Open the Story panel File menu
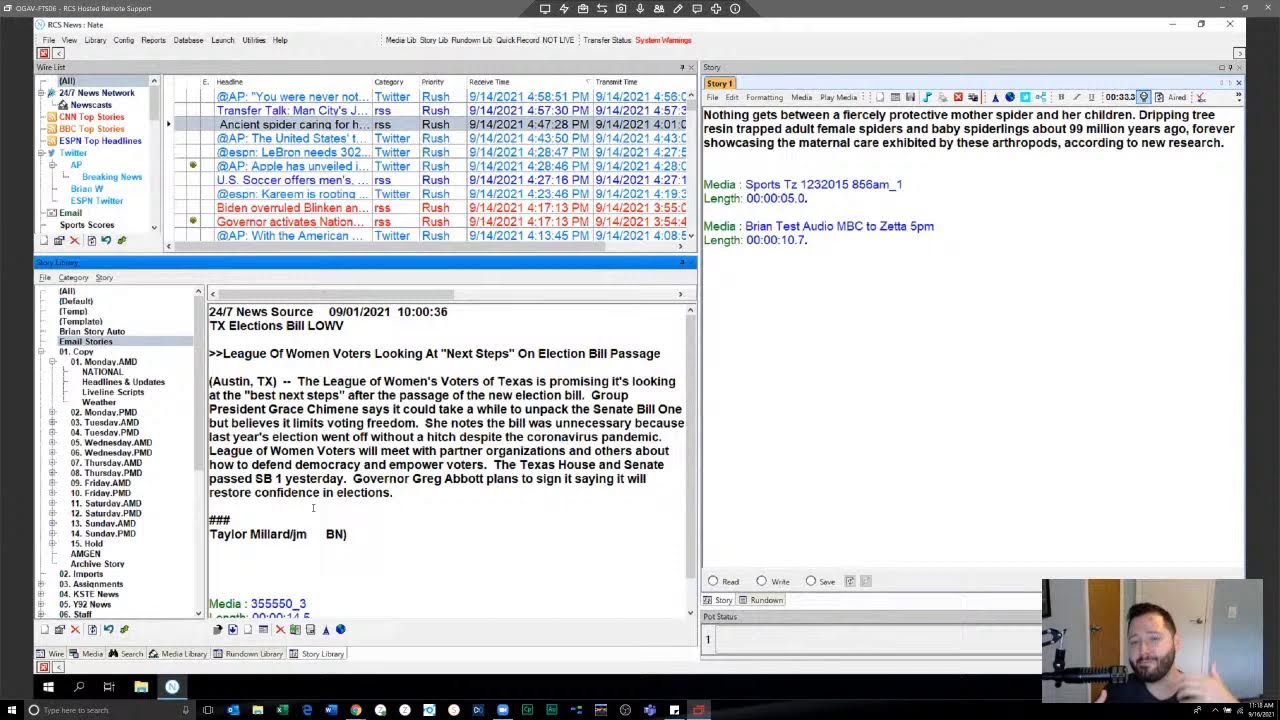This screenshot has width=1280, height=720. click(x=712, y=97)
